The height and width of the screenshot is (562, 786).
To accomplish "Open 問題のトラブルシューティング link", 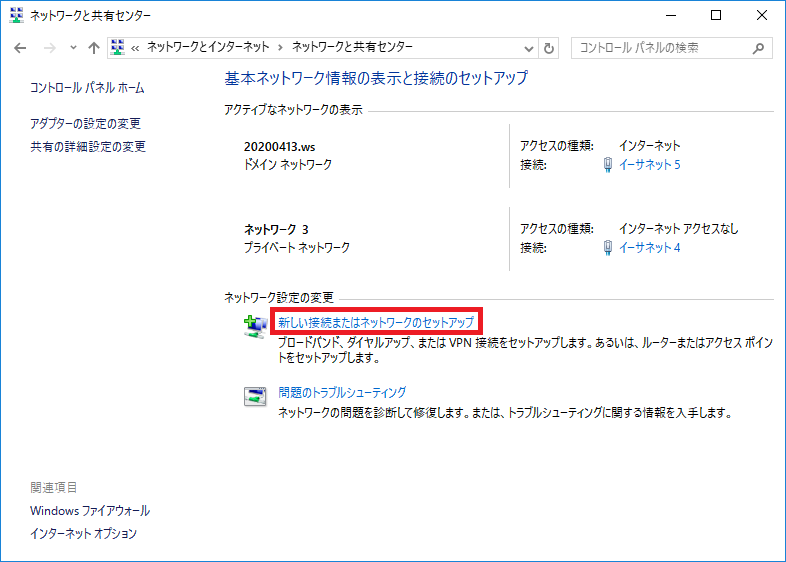I will [342, 392].
